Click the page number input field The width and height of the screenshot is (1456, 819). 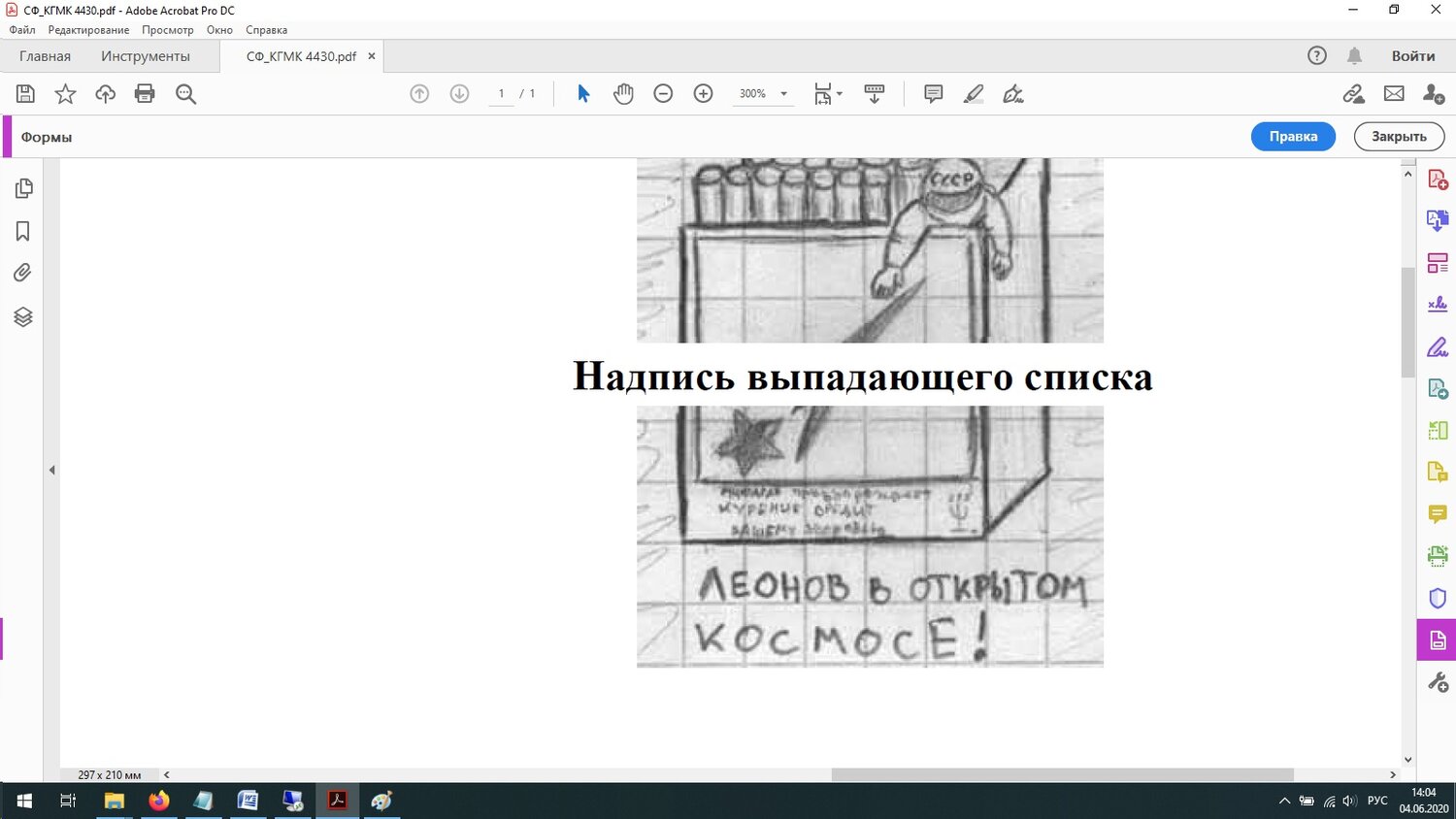tap(501, 94)
